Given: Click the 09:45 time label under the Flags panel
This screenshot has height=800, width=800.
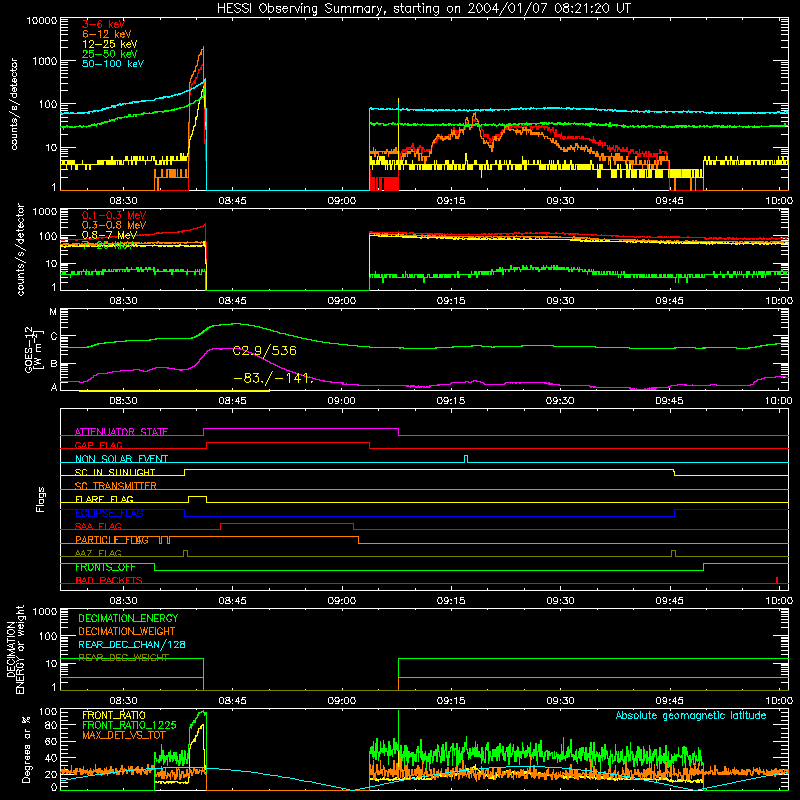Looking at the screenshot, I should [x=669, y=601].
